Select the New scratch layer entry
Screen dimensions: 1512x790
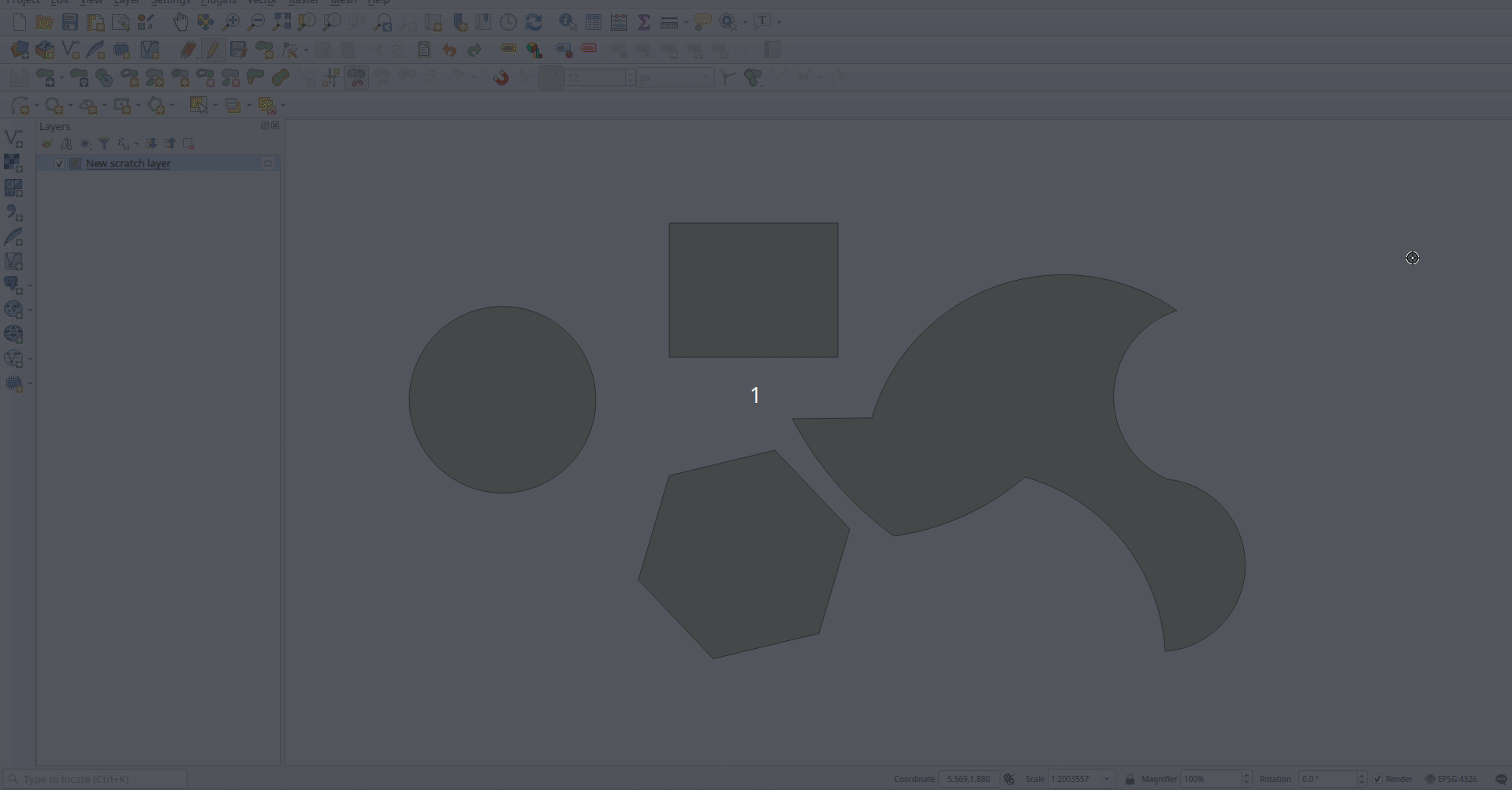tap(128, 164)
